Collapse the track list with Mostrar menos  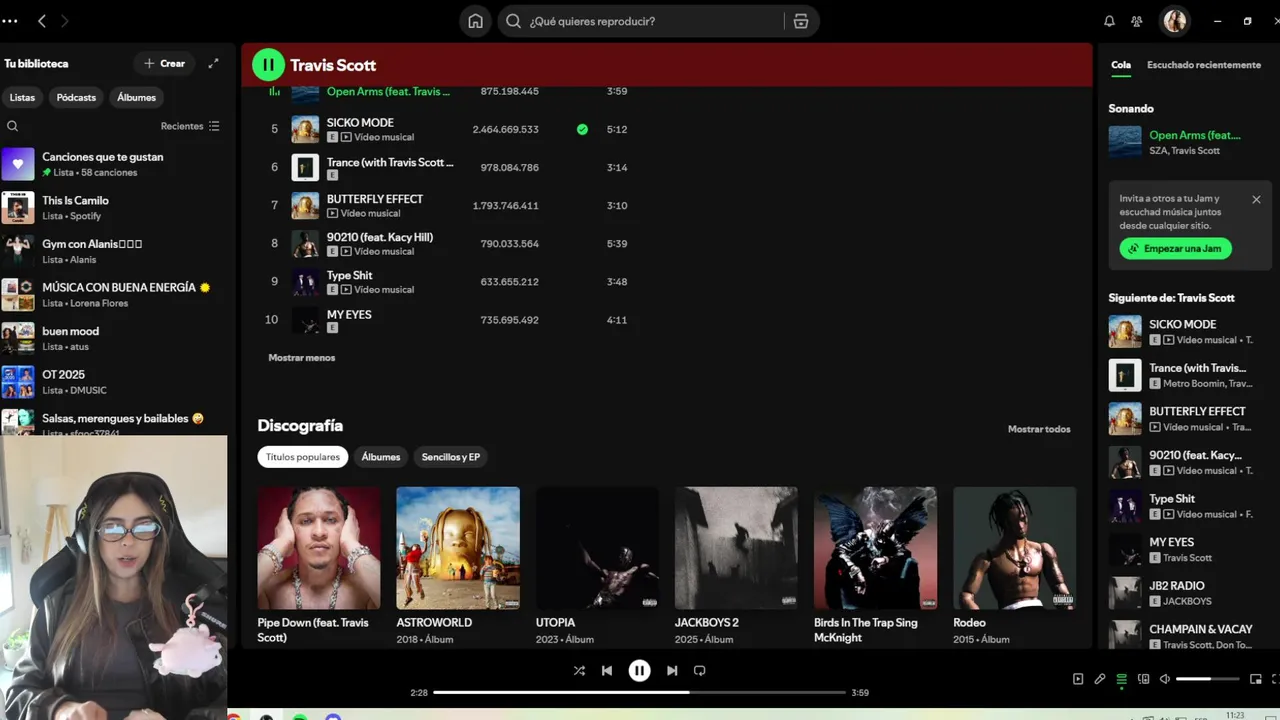(302, 358)
